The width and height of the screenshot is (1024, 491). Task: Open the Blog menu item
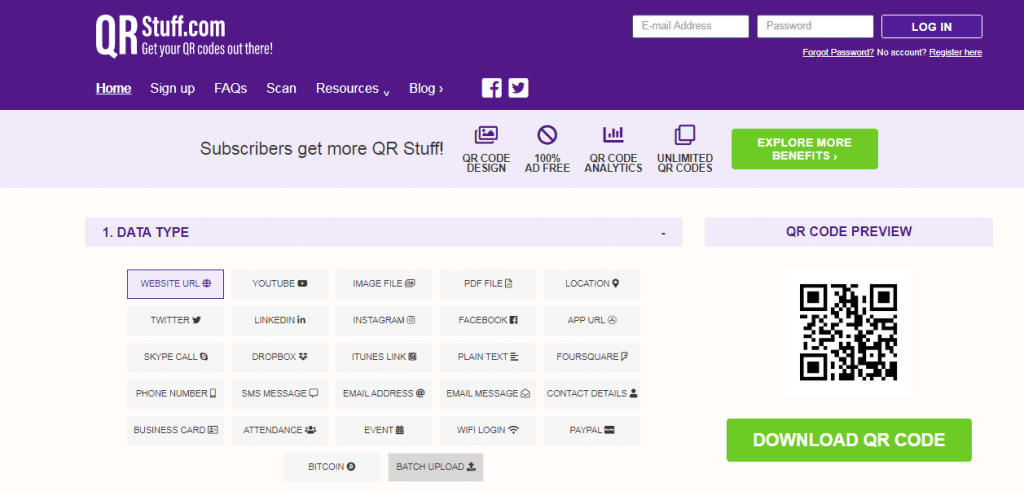(426, 89)
